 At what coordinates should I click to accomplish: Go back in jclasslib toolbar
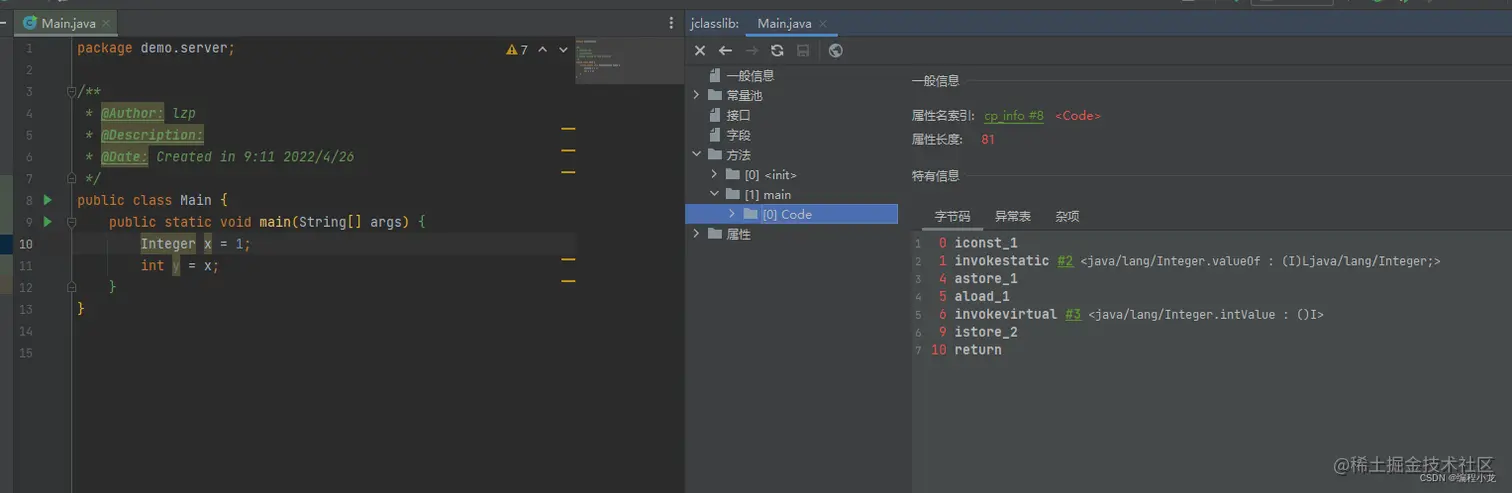tap(726, 50)
